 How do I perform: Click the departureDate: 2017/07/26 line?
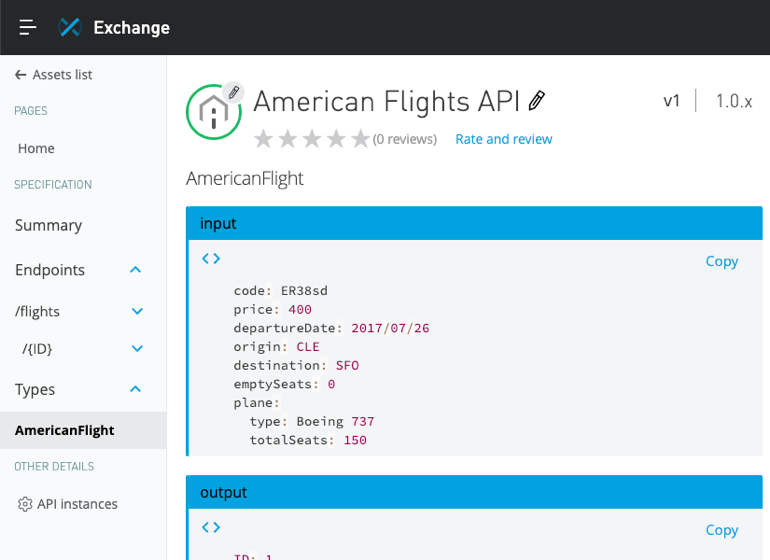tap(331, 328)
